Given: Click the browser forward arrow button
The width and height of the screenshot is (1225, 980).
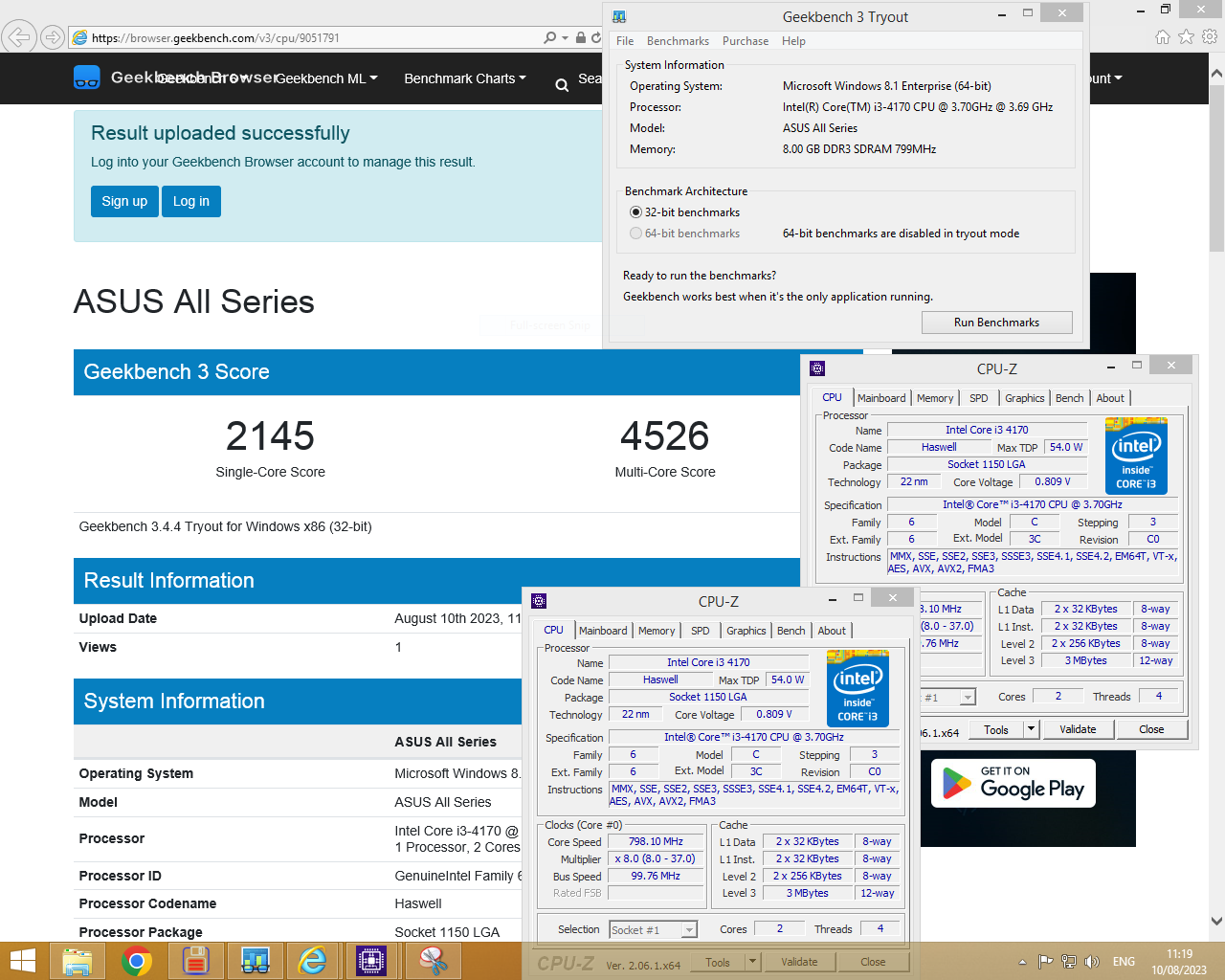Looking at the screenshot, I should pos(53,37).
